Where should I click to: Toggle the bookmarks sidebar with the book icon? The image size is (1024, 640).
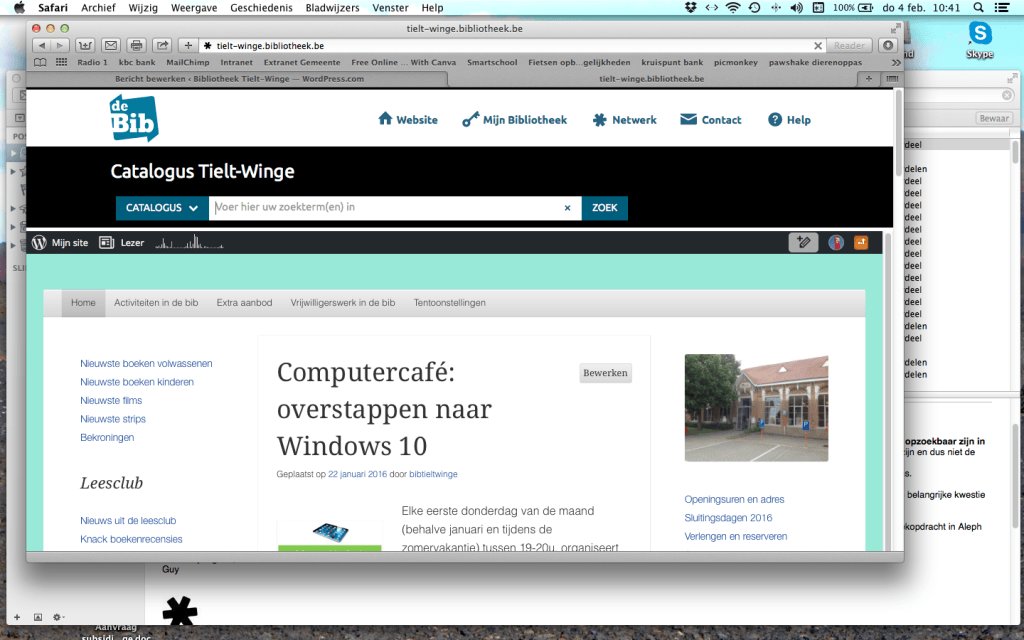coord(38,61)
